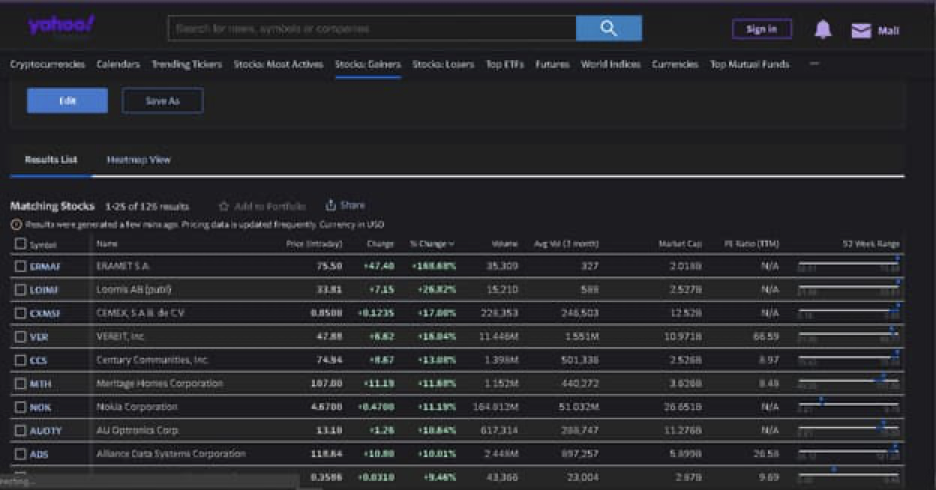Sort by PE Ratio (TTM) column header
The height and width of the screenshot is (490, 936).
point(752,244)
